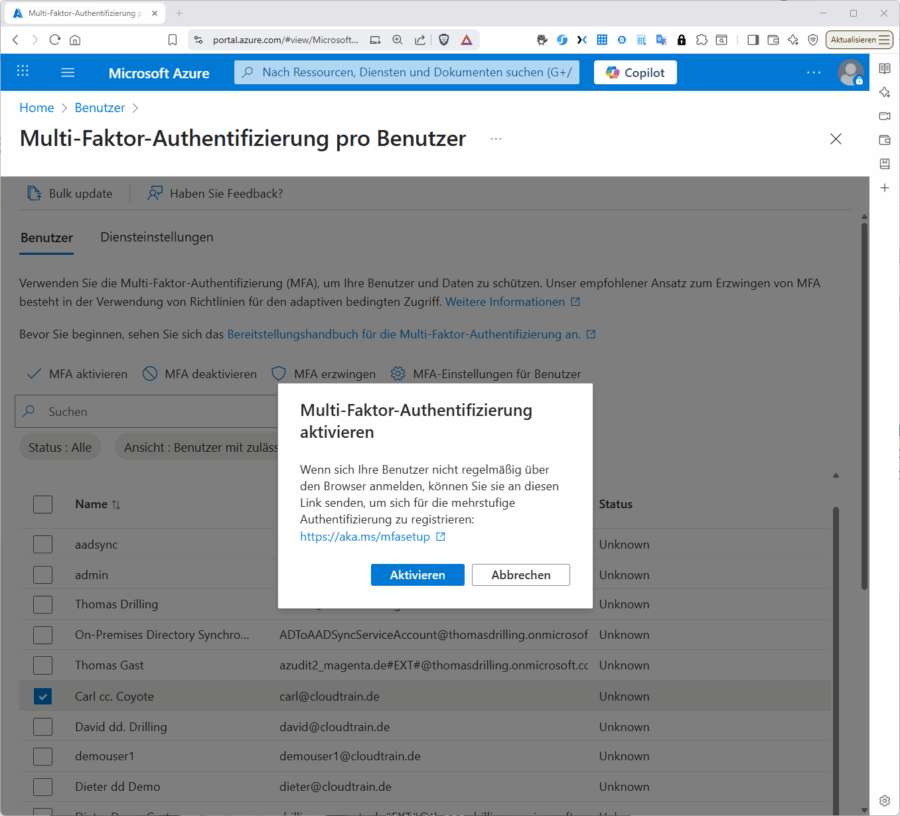
Task: Navigate to Benutzer breadcrumb
Action: click(100, 108)
